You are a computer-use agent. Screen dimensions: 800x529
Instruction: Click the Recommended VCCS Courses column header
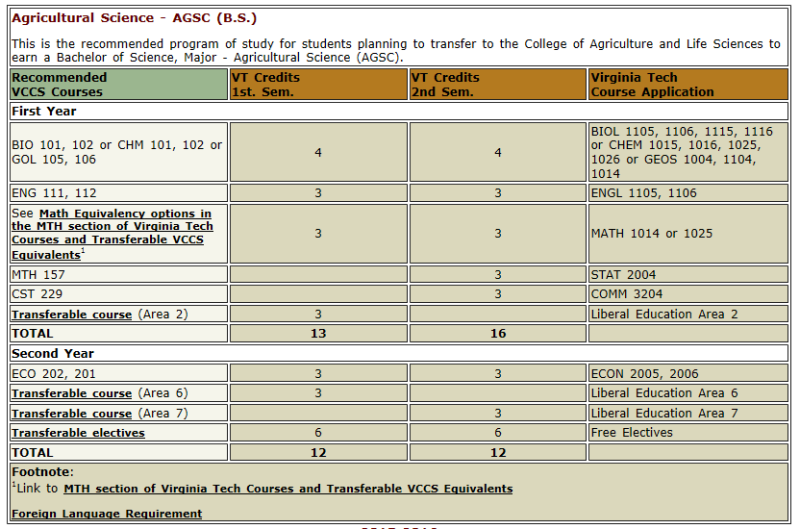(x=119, y=84)
